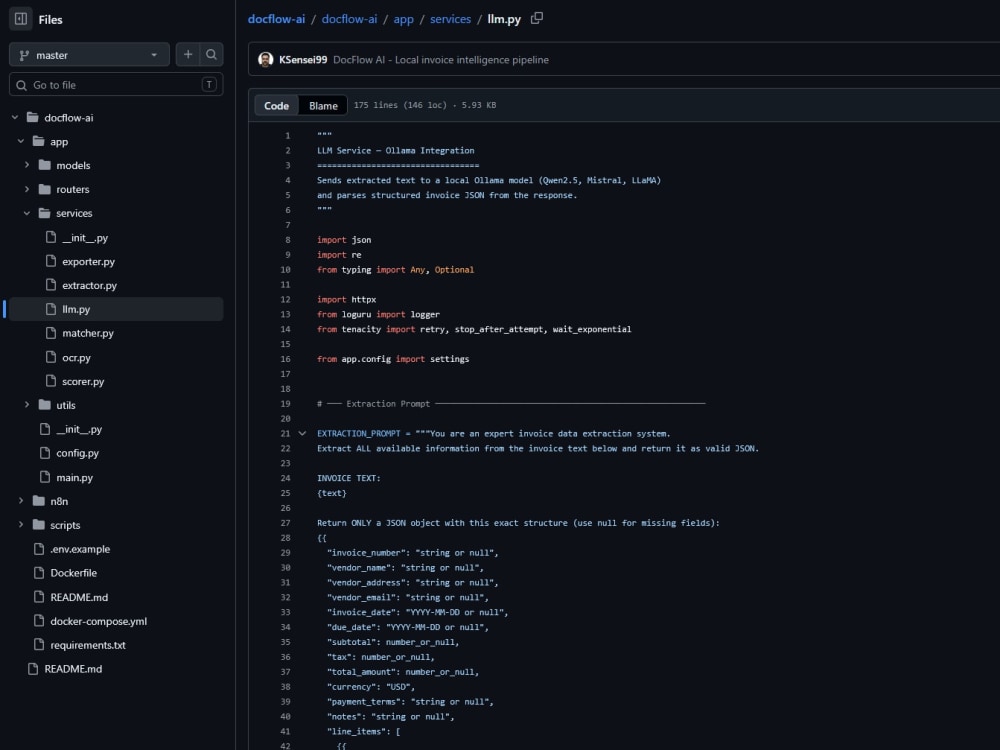Screen dimensions: 1000x750
Task: Switch to the Code tab
Action: coord(276,105)
